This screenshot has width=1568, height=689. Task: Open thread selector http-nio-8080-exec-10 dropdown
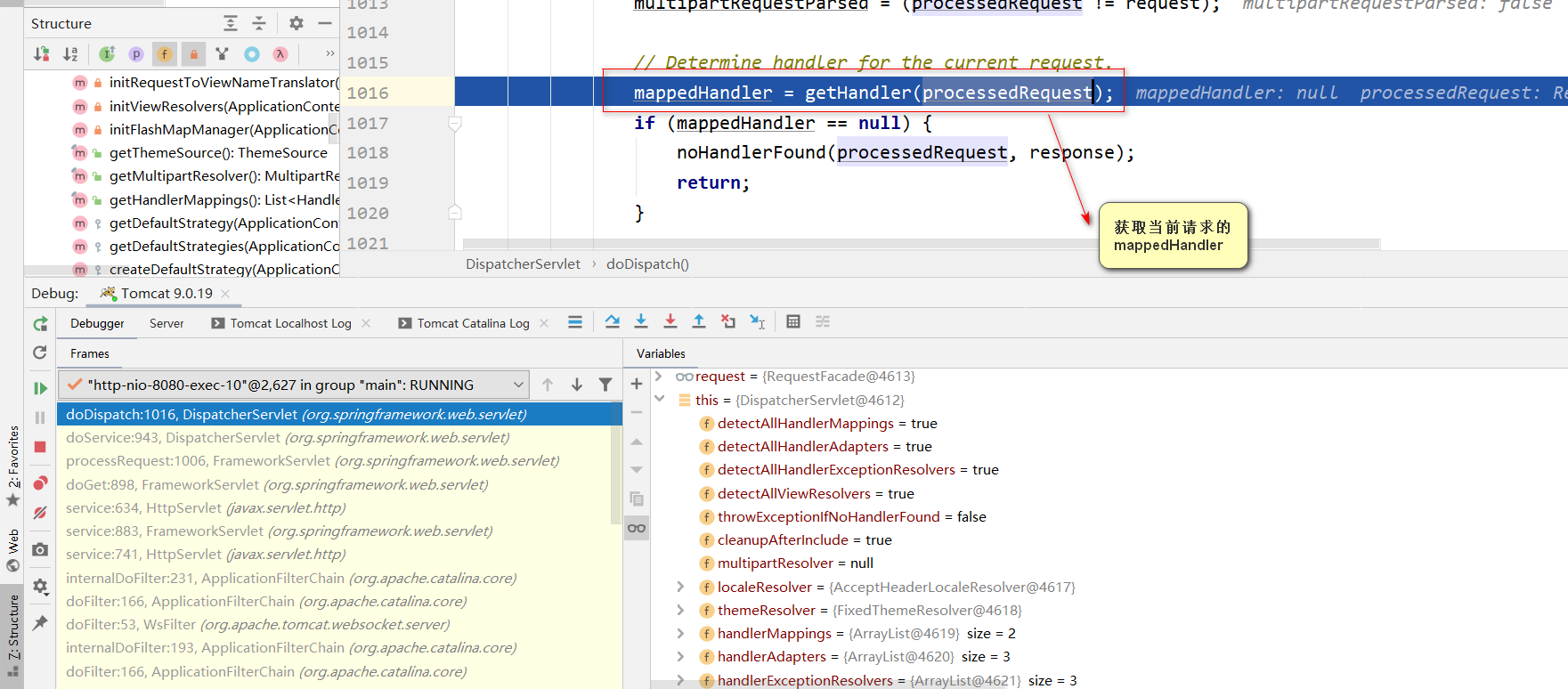294,385
